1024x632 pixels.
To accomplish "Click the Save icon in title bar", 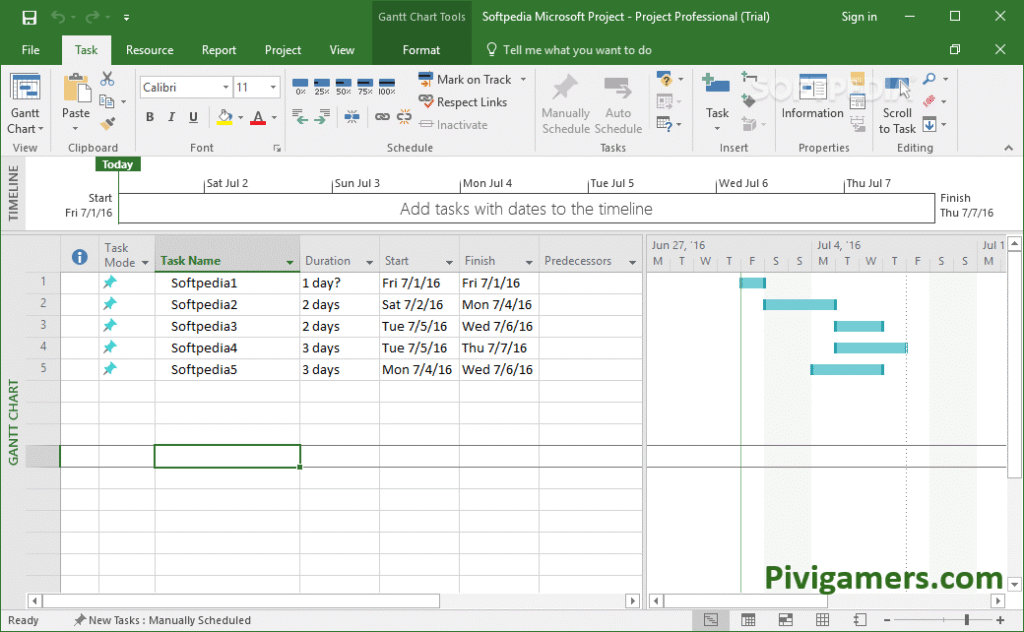I will 29,17.
